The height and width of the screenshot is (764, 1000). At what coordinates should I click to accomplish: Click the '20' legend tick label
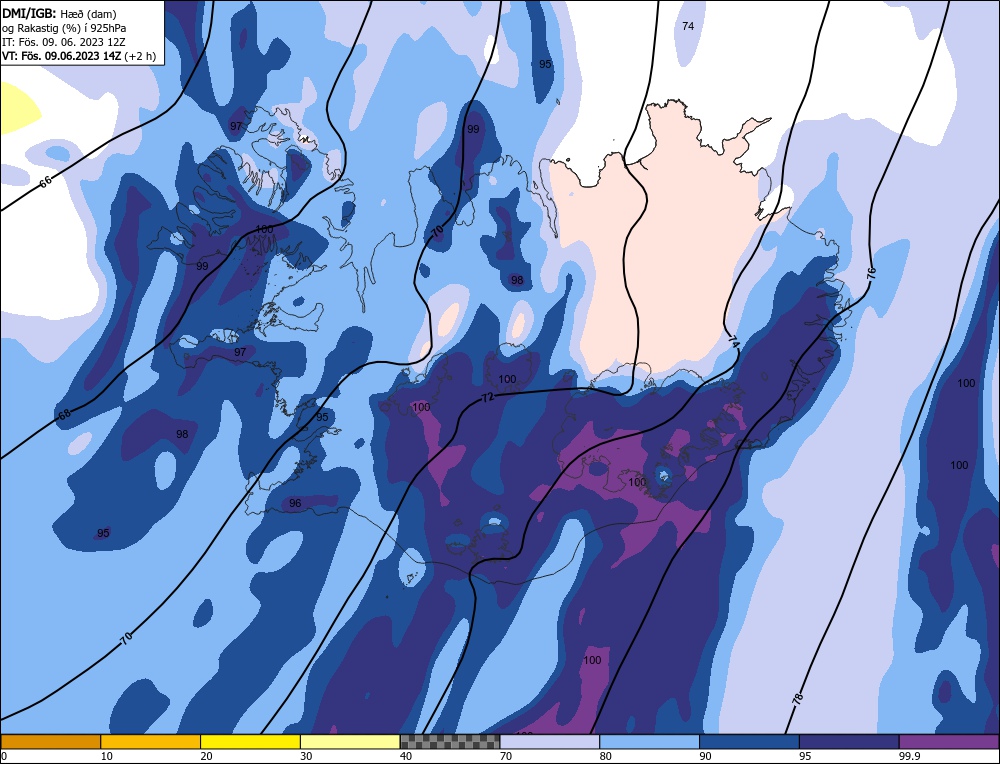(x=206, y=756)
